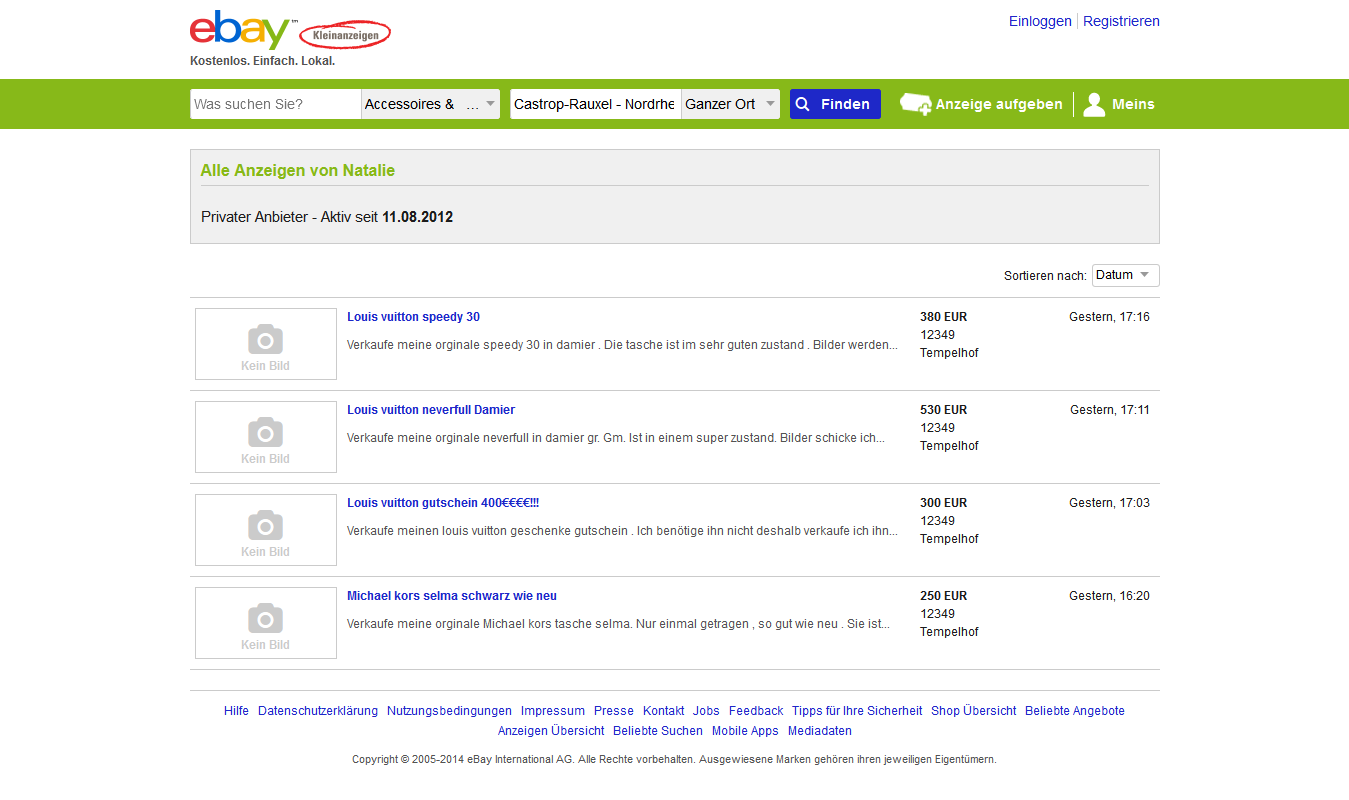This screenshot has width=1349, height=800.
Task: Open the Anzeigen Übersicht footer link
Action: (x=551, y=731)
